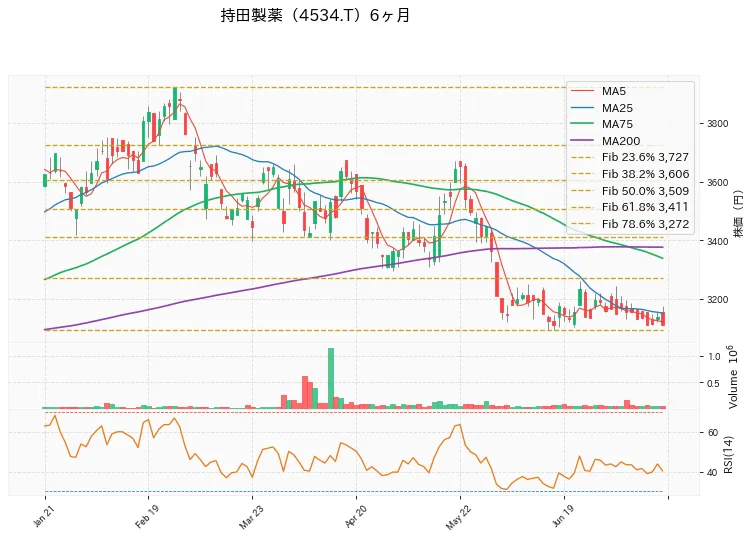The width and height of the screenshot is (752, 539).
Task: Click the tallest green volume bar
Action: point(331,378)
